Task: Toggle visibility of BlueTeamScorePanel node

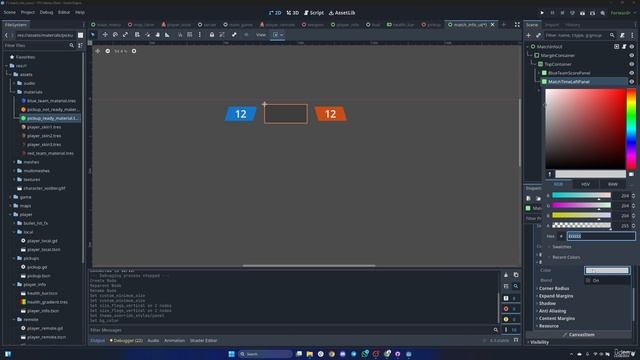Action: pyautogui.click(x=632, y=73)
